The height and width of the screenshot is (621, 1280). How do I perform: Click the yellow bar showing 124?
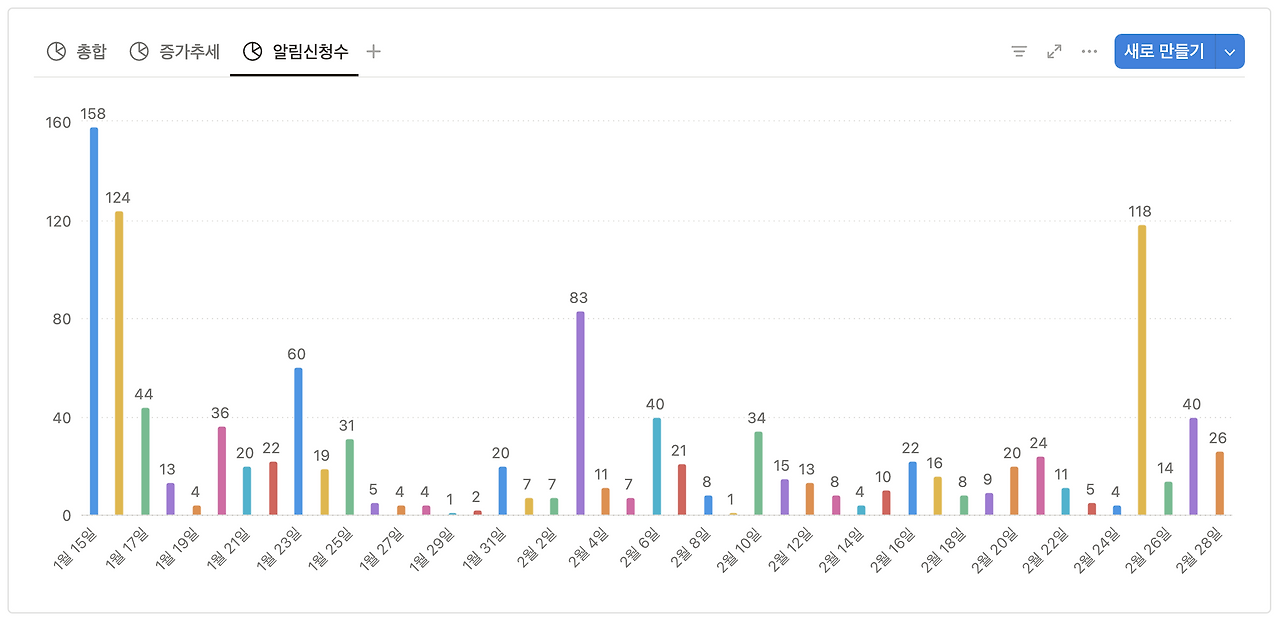(118, 360)
